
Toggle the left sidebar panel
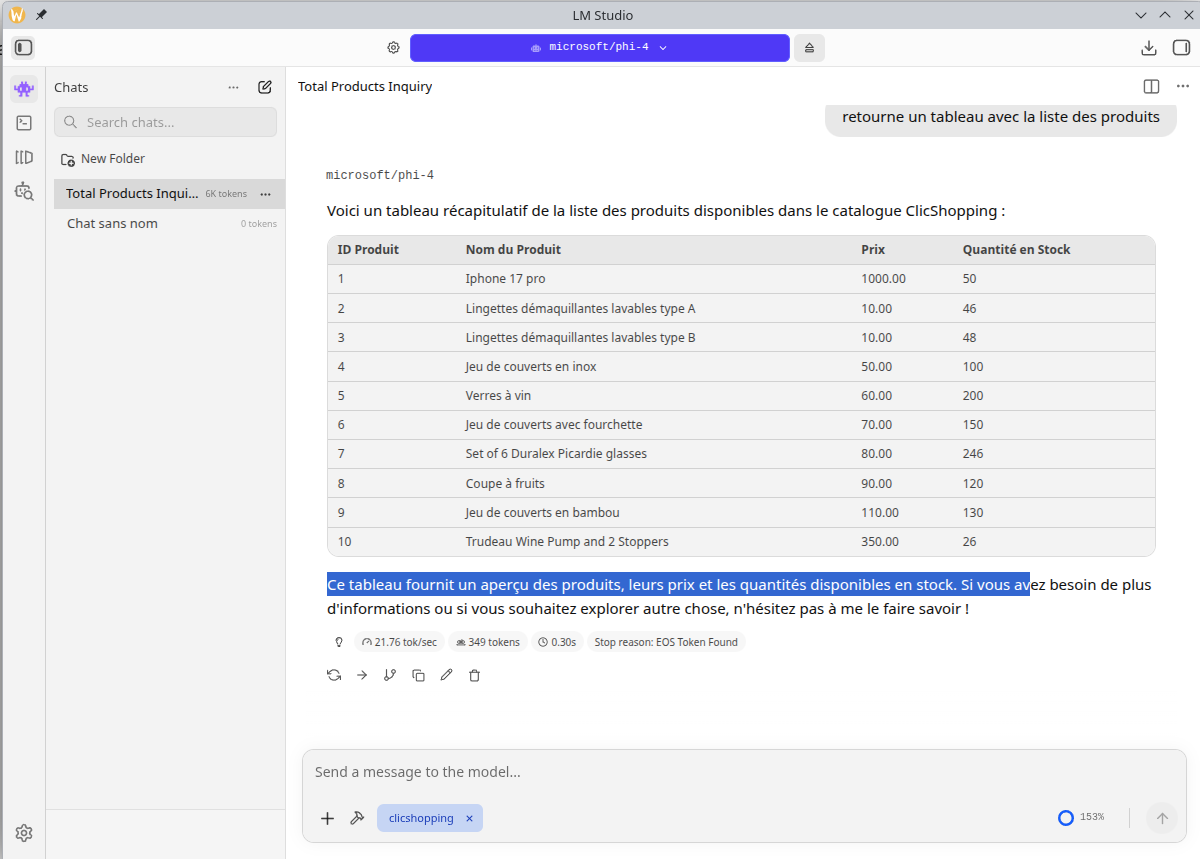click(x=24, y=47)
